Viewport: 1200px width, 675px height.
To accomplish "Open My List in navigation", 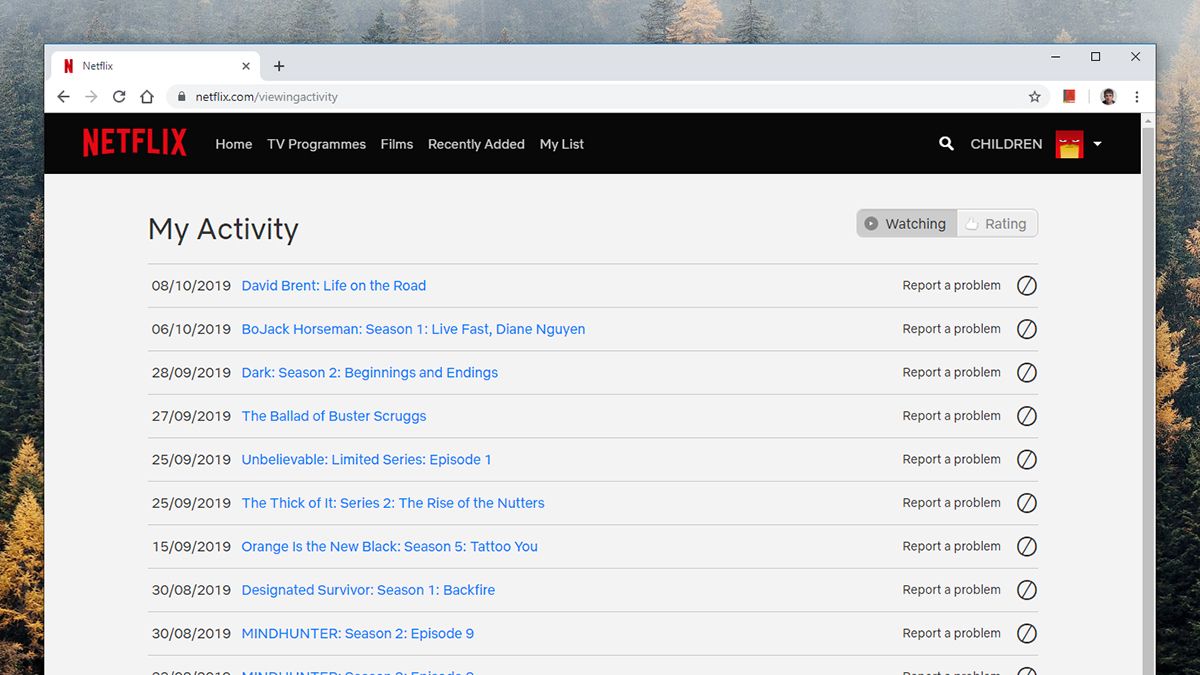I will click(x=562, y=144).
